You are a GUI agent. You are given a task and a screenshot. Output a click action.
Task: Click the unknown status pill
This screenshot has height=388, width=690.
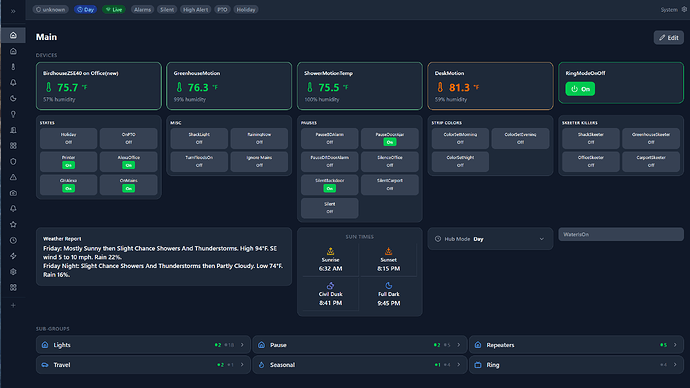[x=51, y=9]
